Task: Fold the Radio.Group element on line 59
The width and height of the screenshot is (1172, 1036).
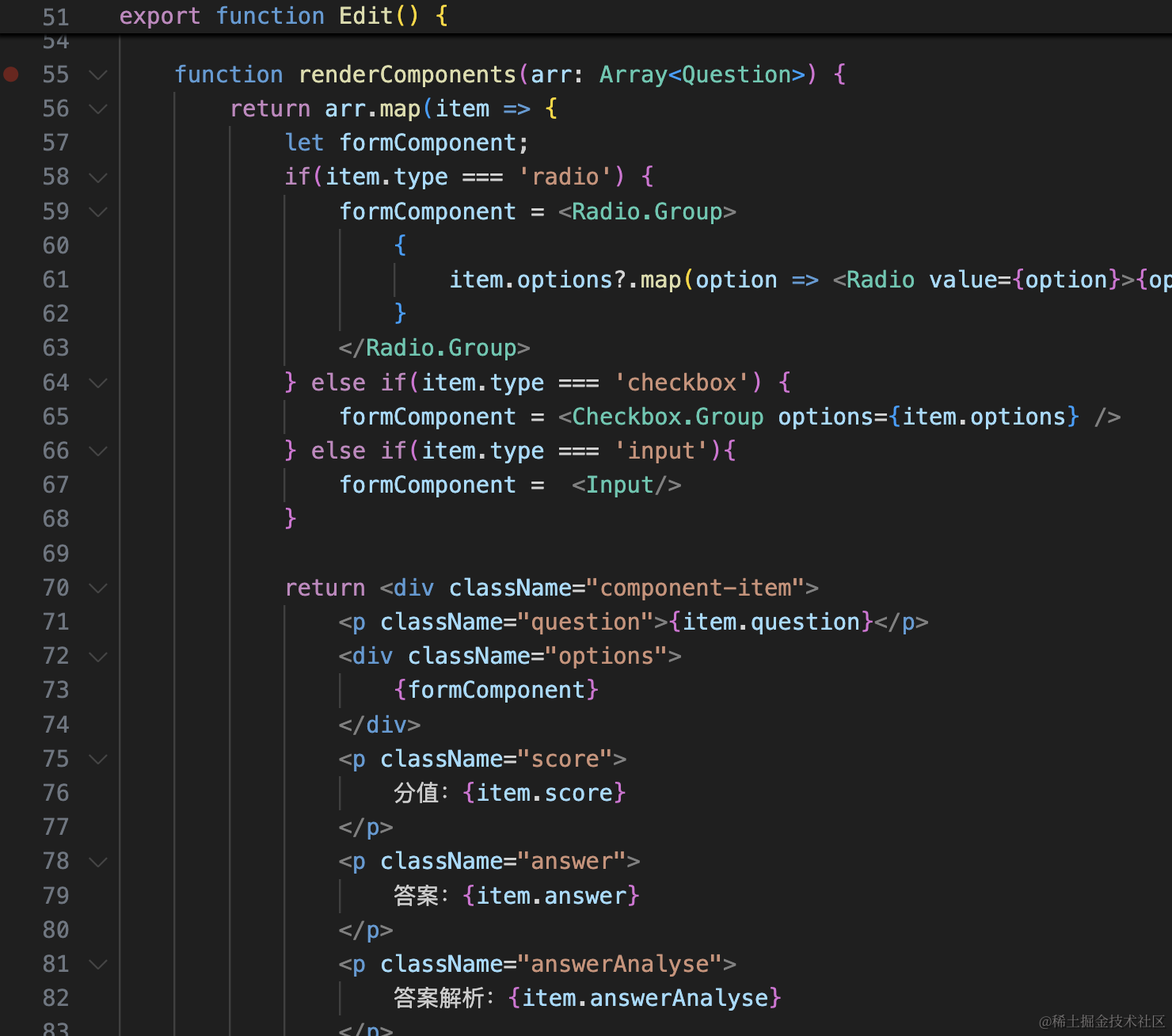Action: pos(98,212)
